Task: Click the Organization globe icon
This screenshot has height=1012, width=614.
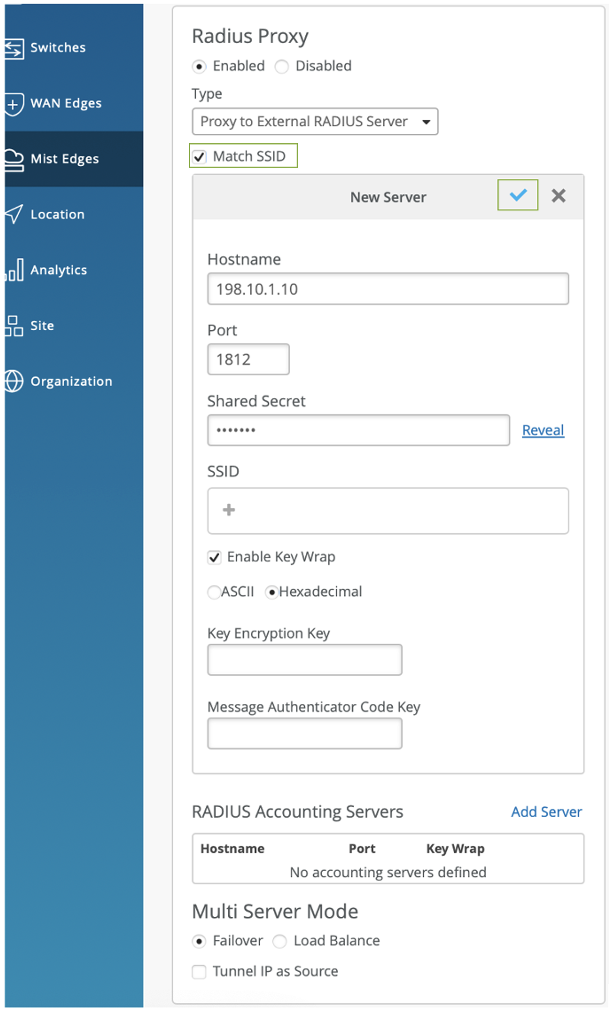Action: click(13, 381)
